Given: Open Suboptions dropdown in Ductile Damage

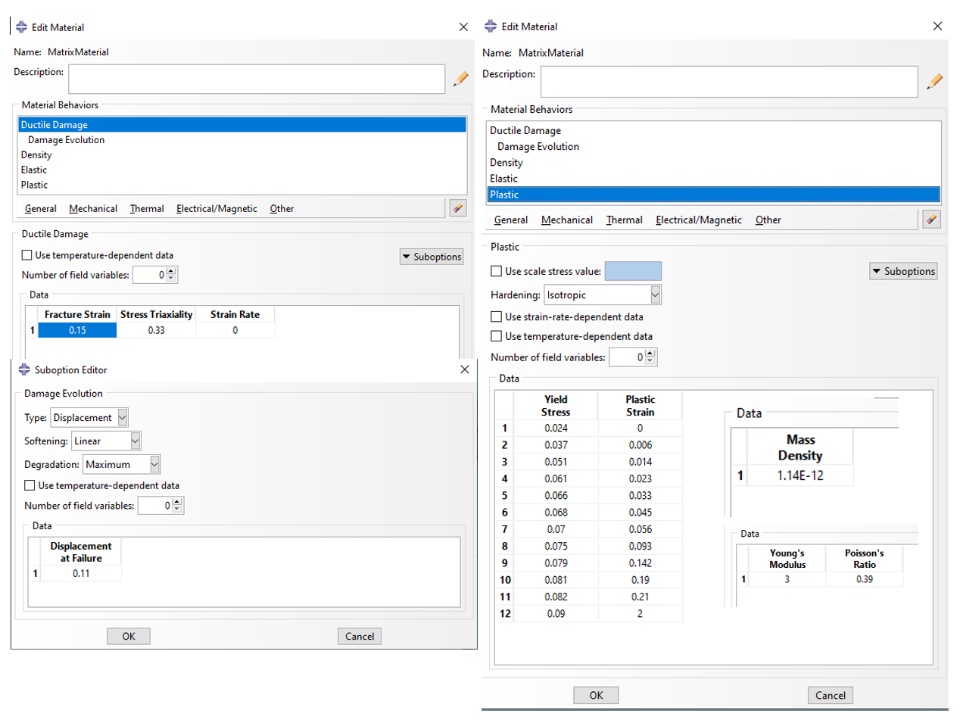Looking at the screenshot, I should tap(432, 257).
